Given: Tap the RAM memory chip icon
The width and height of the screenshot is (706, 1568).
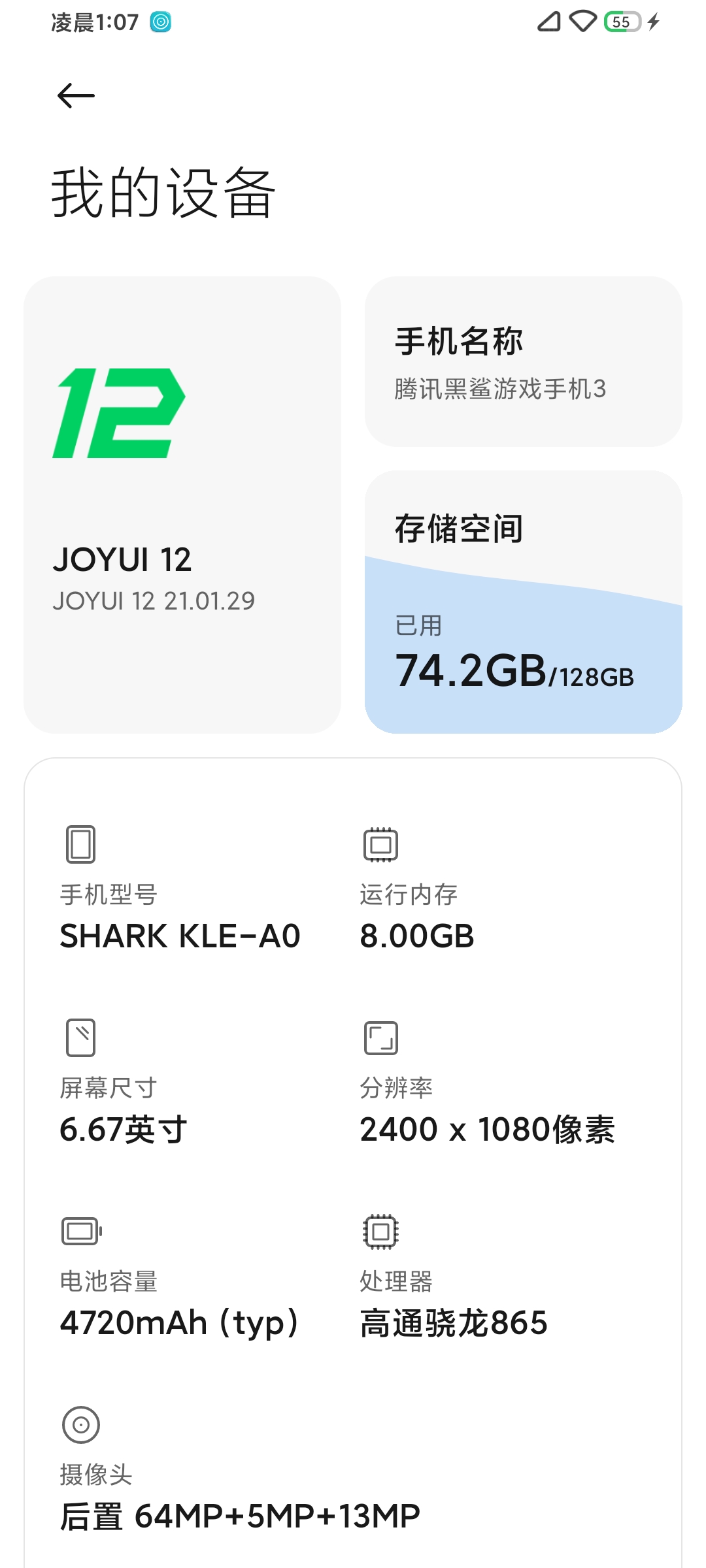Looking at the screenshot, I should point(380,844).
